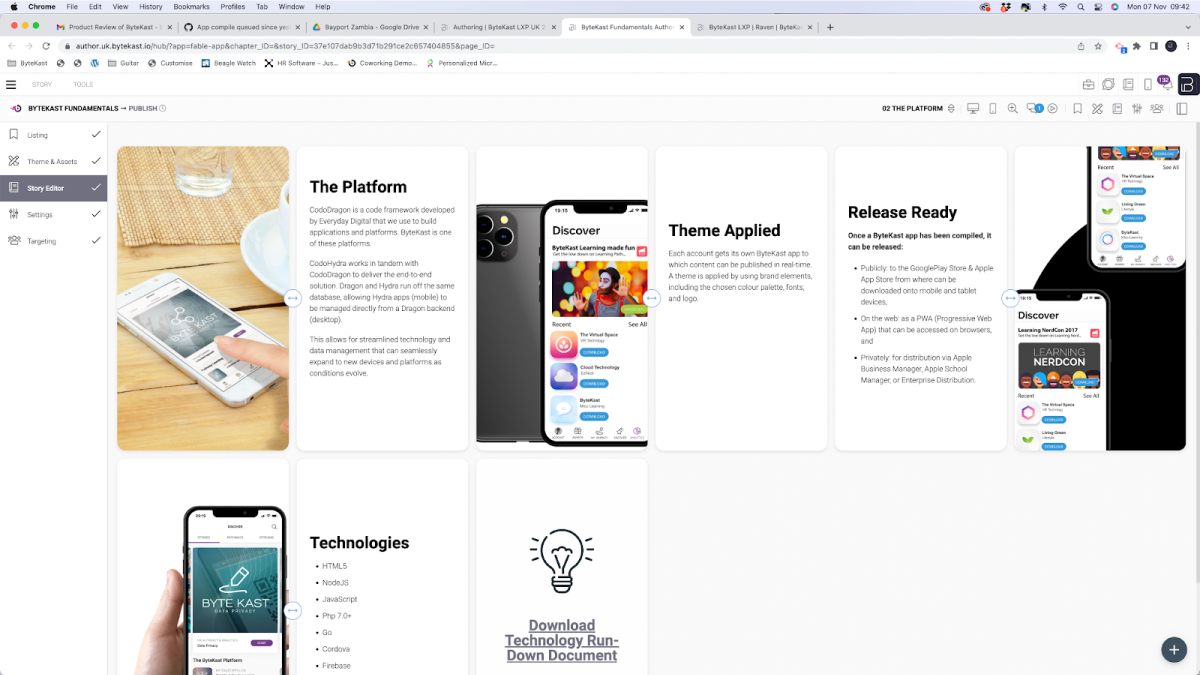Select Story Editor in the sidebar
1200x675 pixels.
[x=53, y=188]
